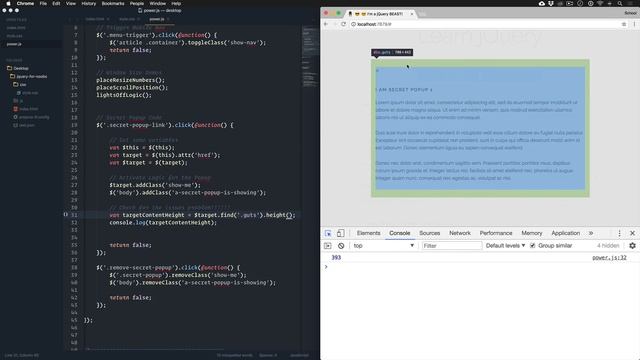Click the console Filter input field
Screen dimensions: 640x360
pyautogui.click(x=451, y=246)
